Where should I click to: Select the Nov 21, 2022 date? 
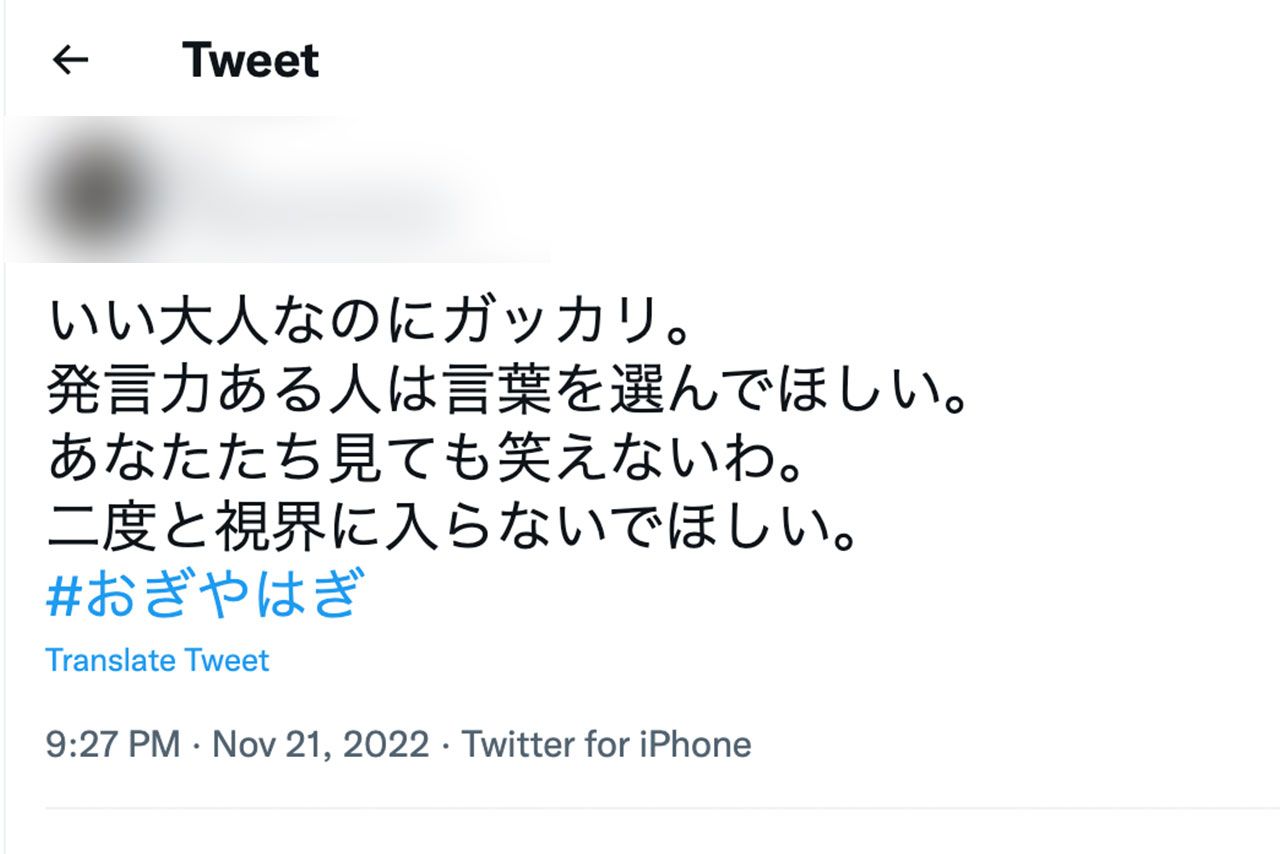coord(317,744)
